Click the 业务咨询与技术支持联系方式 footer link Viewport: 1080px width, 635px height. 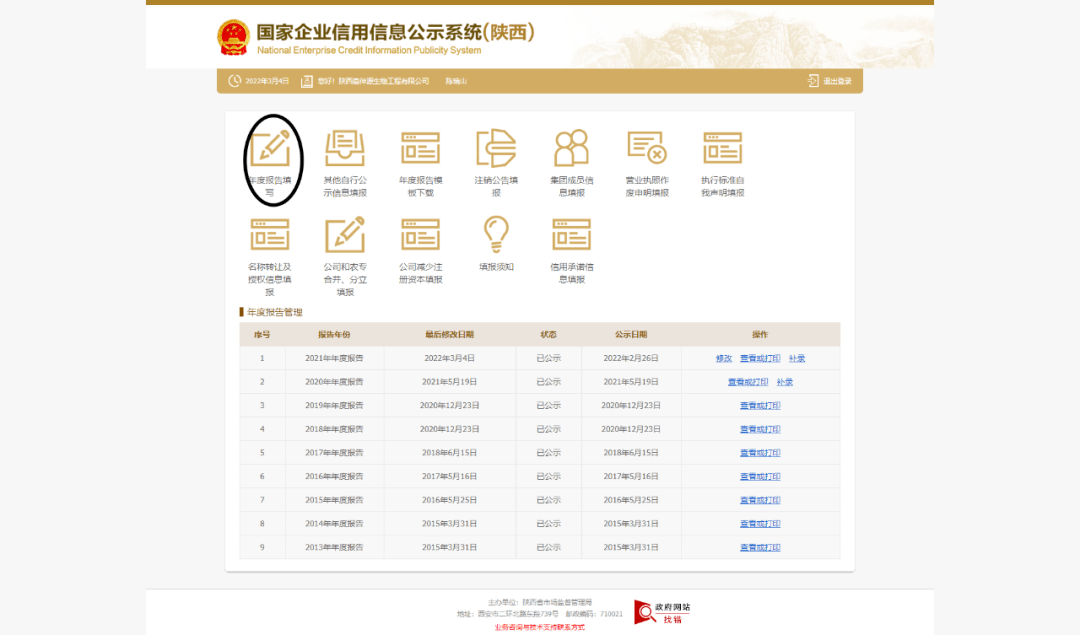click(x=539, y=627)
